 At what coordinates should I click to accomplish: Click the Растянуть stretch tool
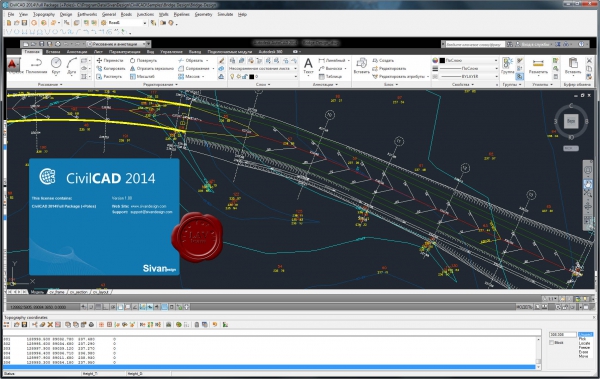click(x=109, y=77)
